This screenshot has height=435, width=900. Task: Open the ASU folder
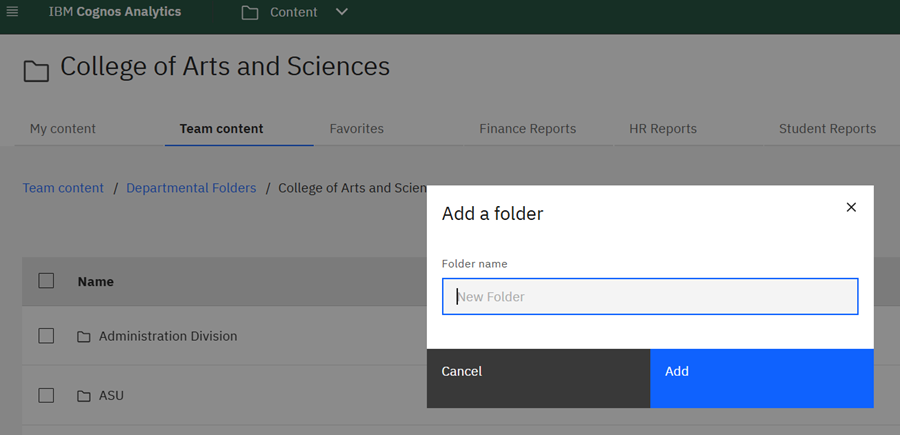click(x=111, y=395)
